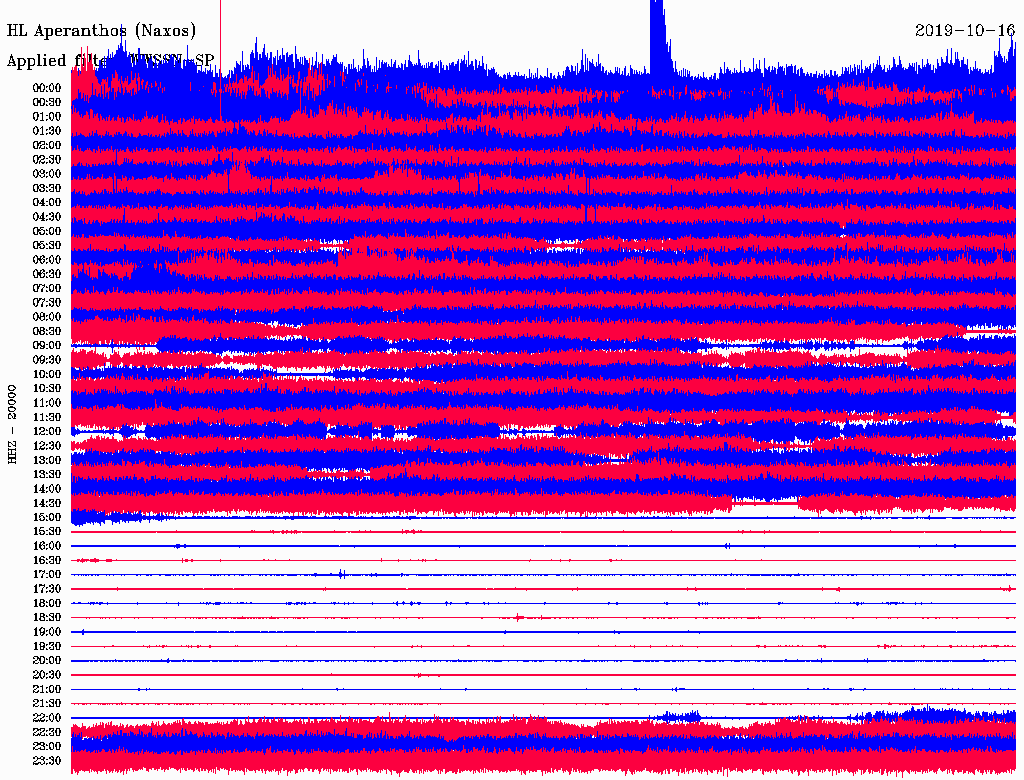The image size is (1024, 780).
Task: Select the 18:30 time label
Action: tap(47, 618)
